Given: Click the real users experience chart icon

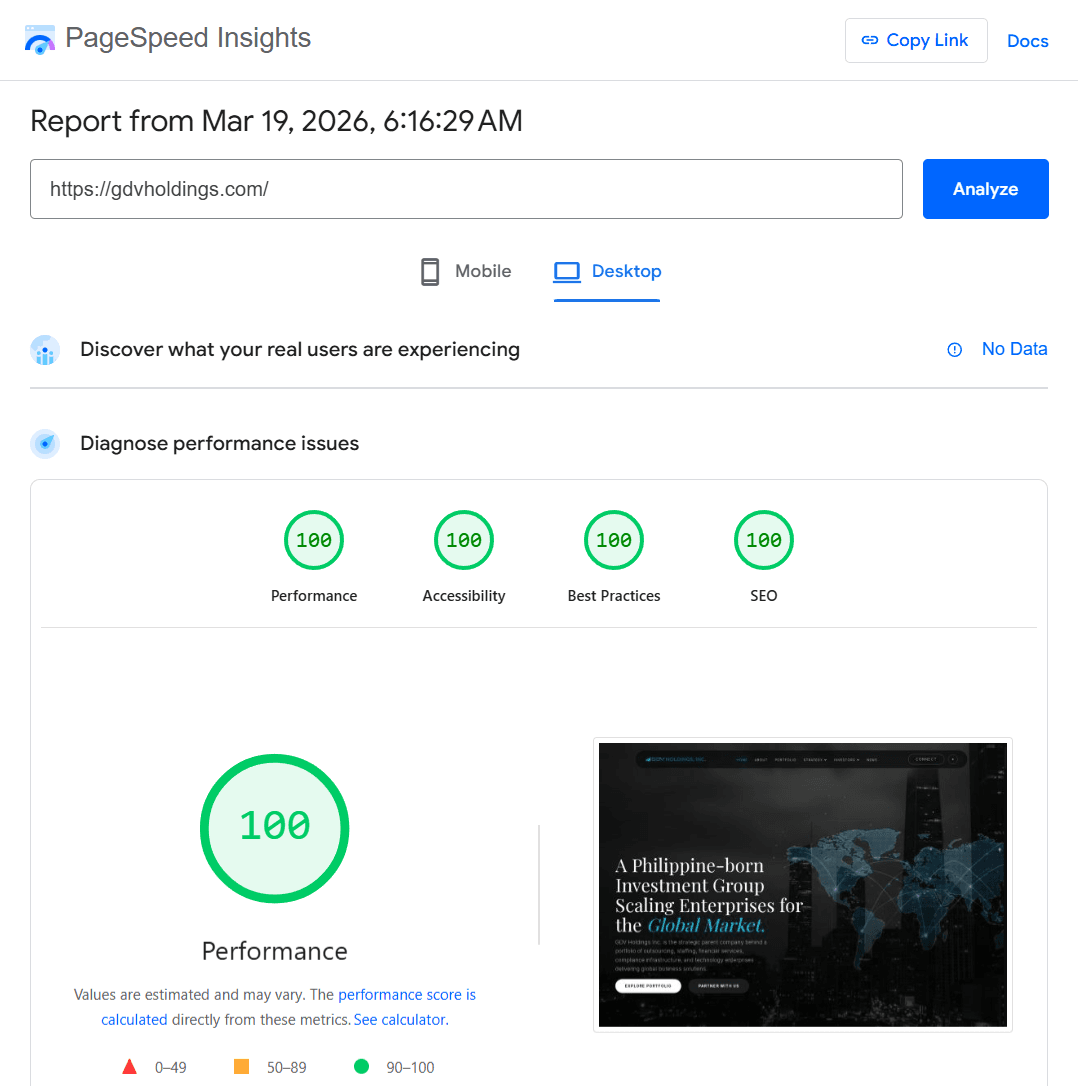Looking at the screenshot, I should pyautogui.click(x=45, y=350).
